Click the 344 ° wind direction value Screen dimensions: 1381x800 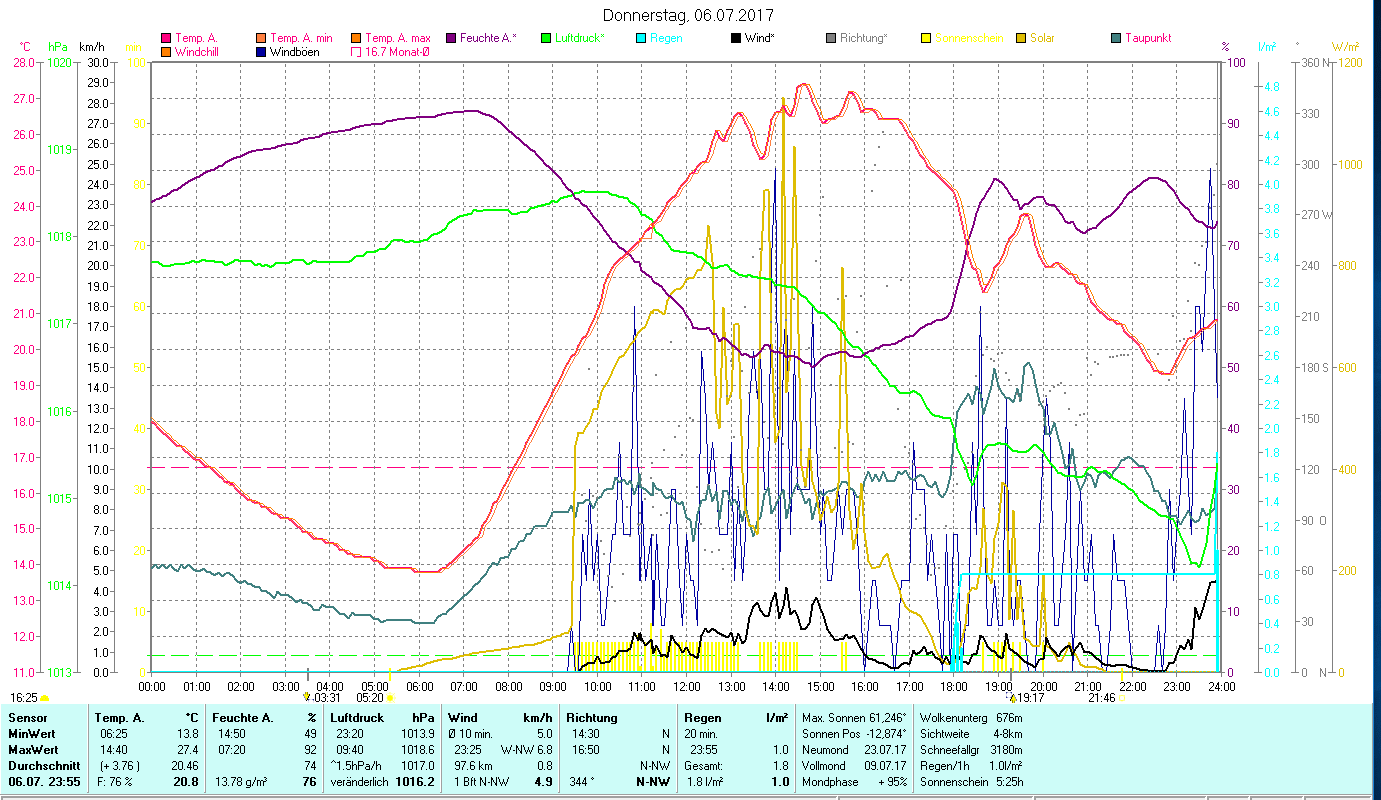point(581,782)
